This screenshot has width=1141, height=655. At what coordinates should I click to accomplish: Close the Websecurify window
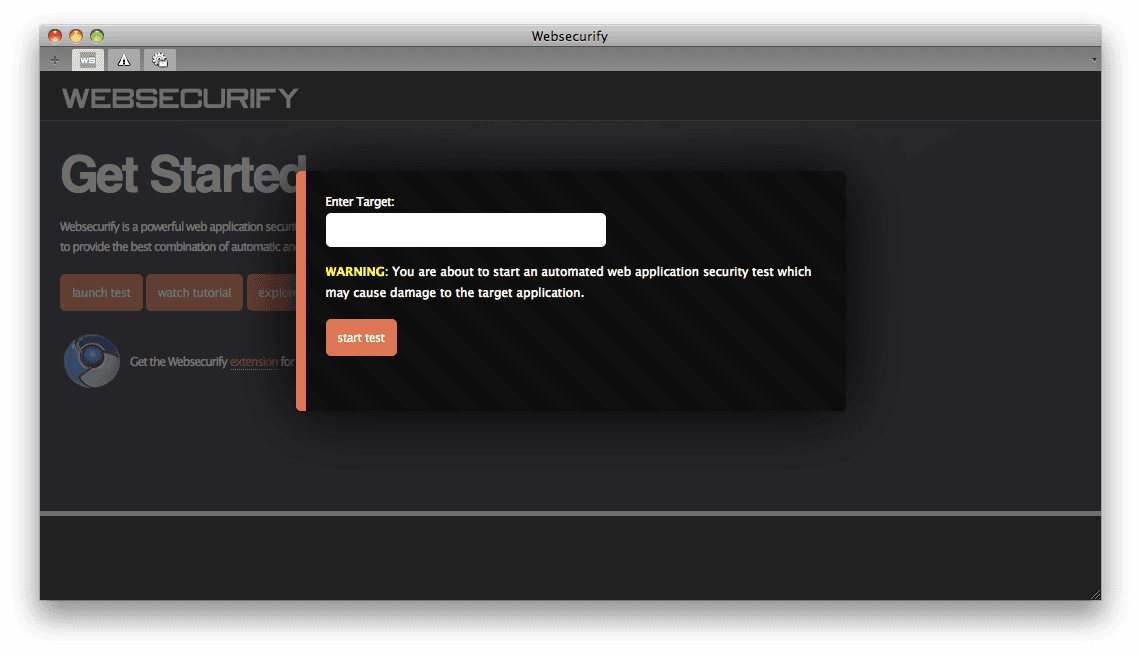(x=55, y=36)
